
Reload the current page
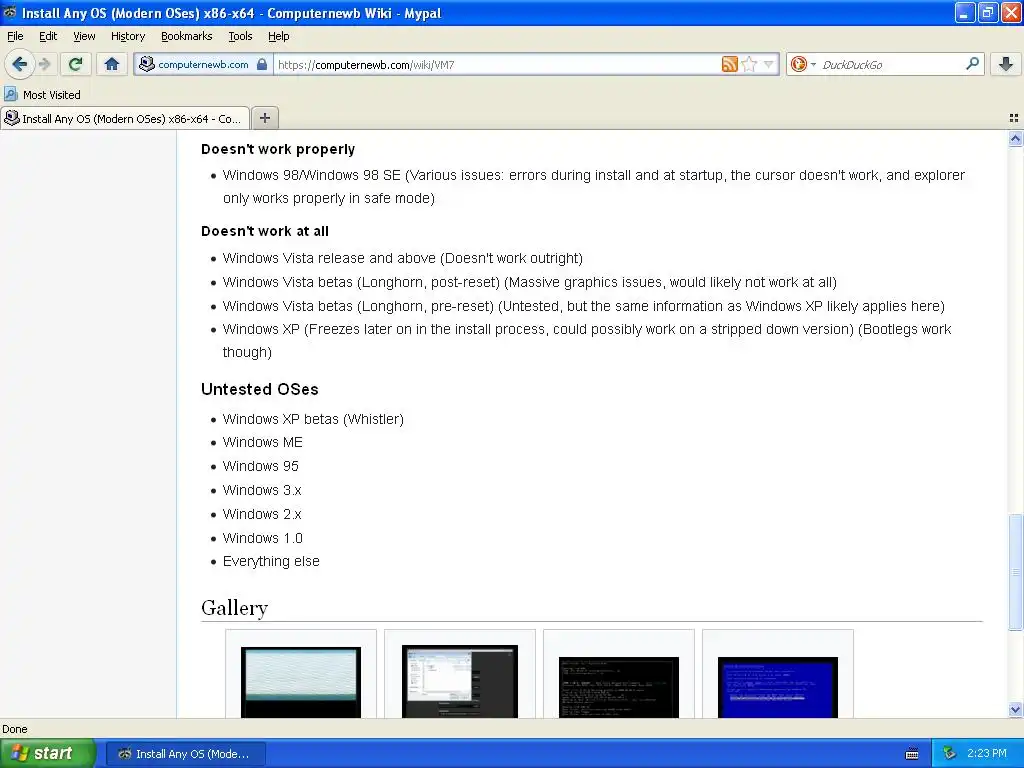(x=75, y=64)
